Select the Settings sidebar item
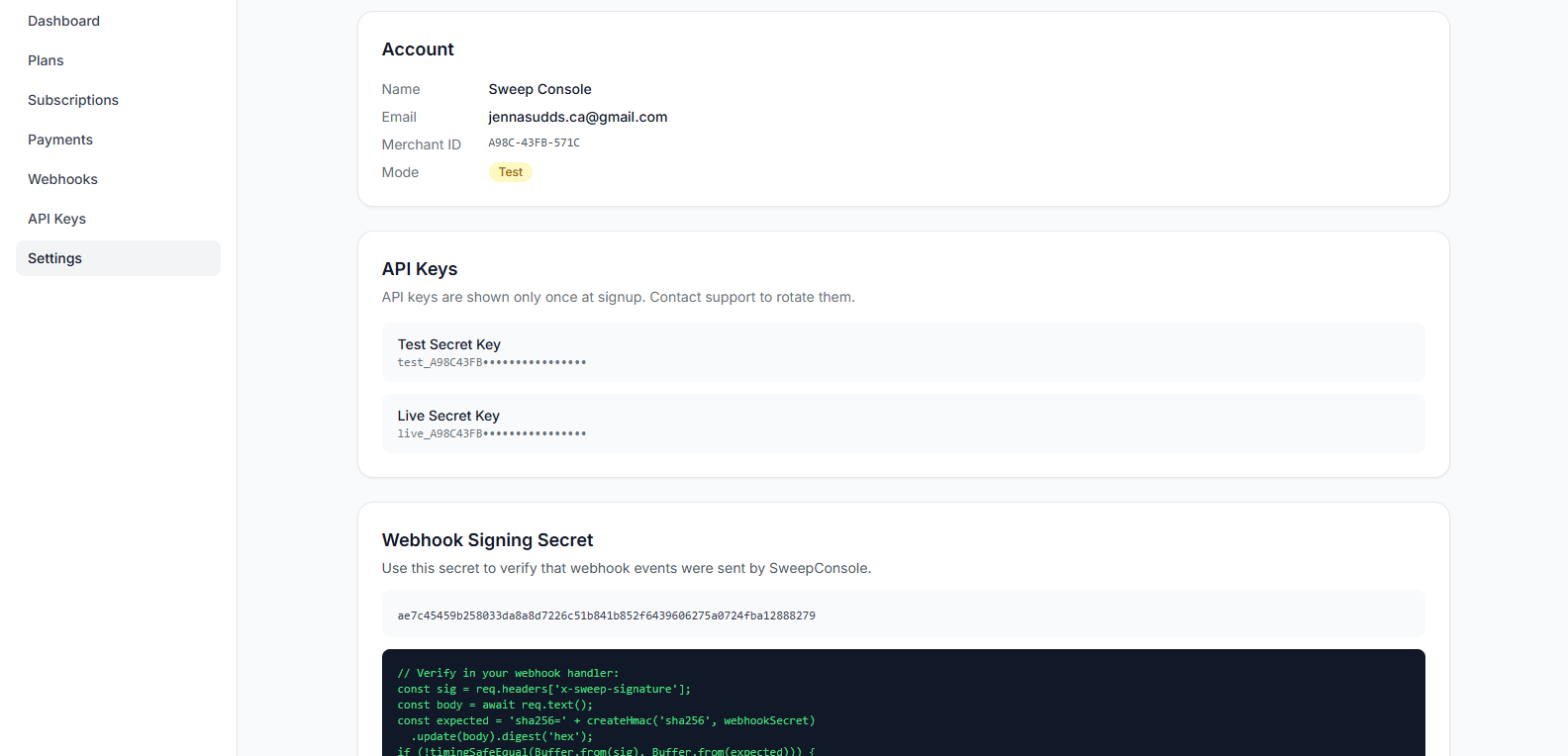 point(118,258)
